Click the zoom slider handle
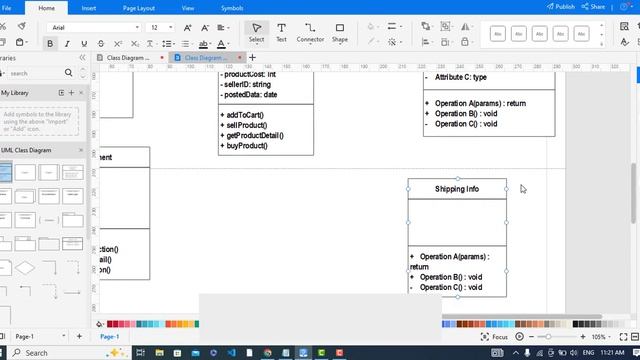Image resolution: width=640 pixels, height=360 pixels. point(548,337)
